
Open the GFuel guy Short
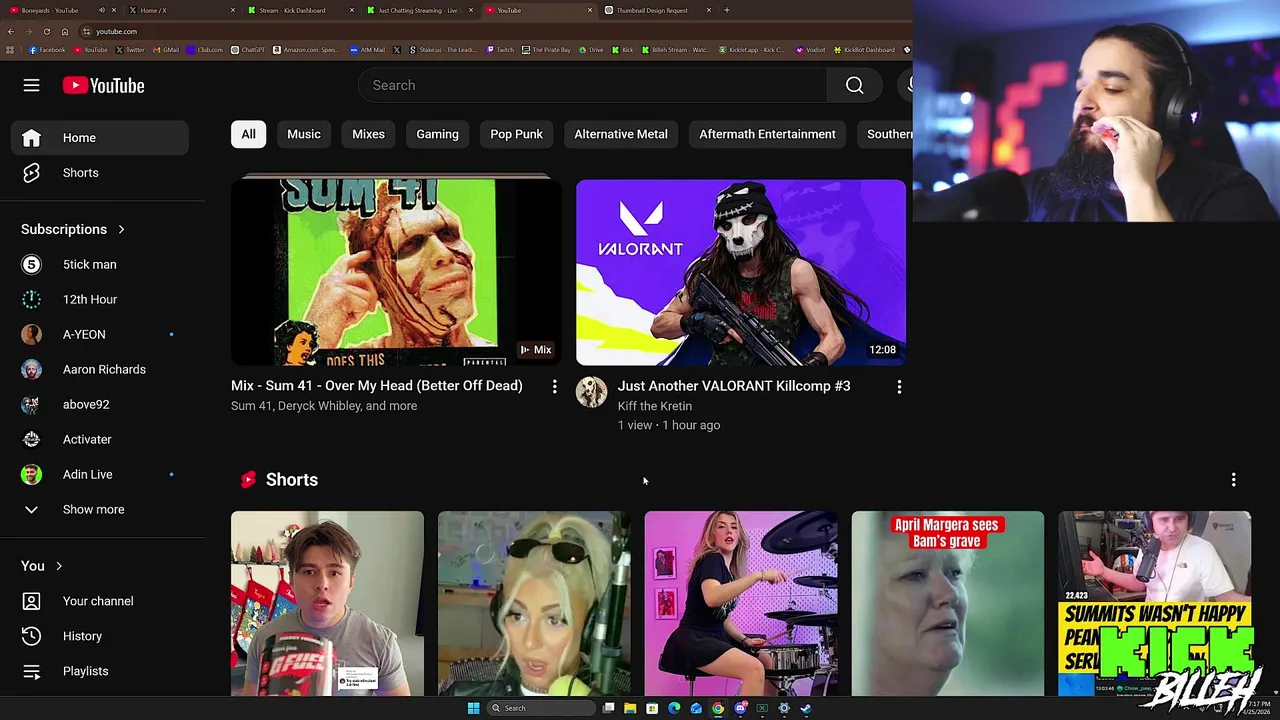[x=327, y=603]
